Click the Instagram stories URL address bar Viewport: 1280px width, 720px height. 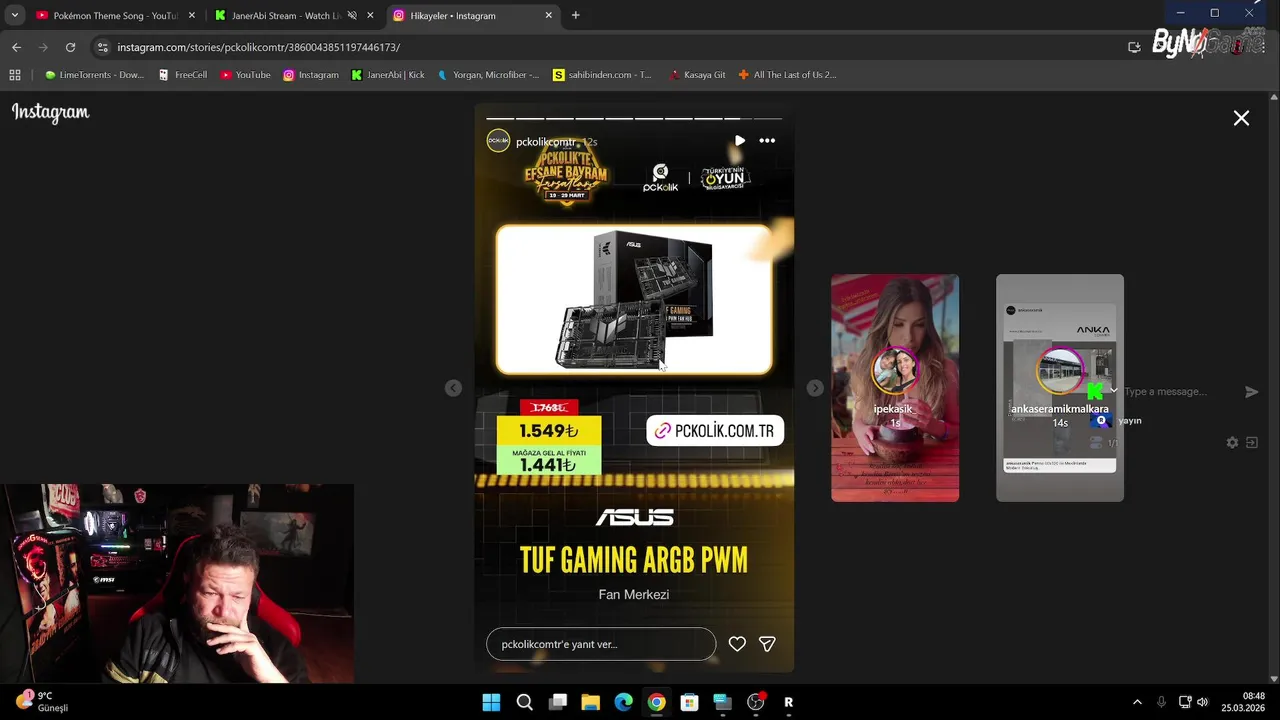click(x=258, y=47)
